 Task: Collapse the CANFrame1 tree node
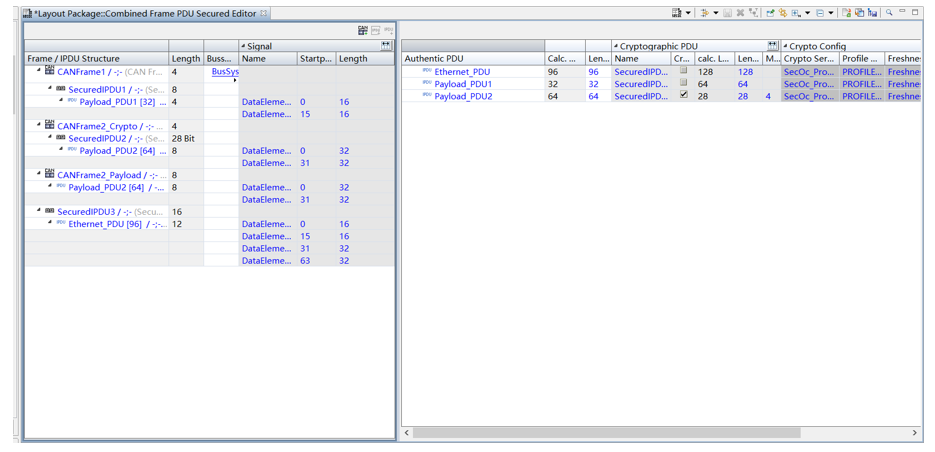[39, 72]
